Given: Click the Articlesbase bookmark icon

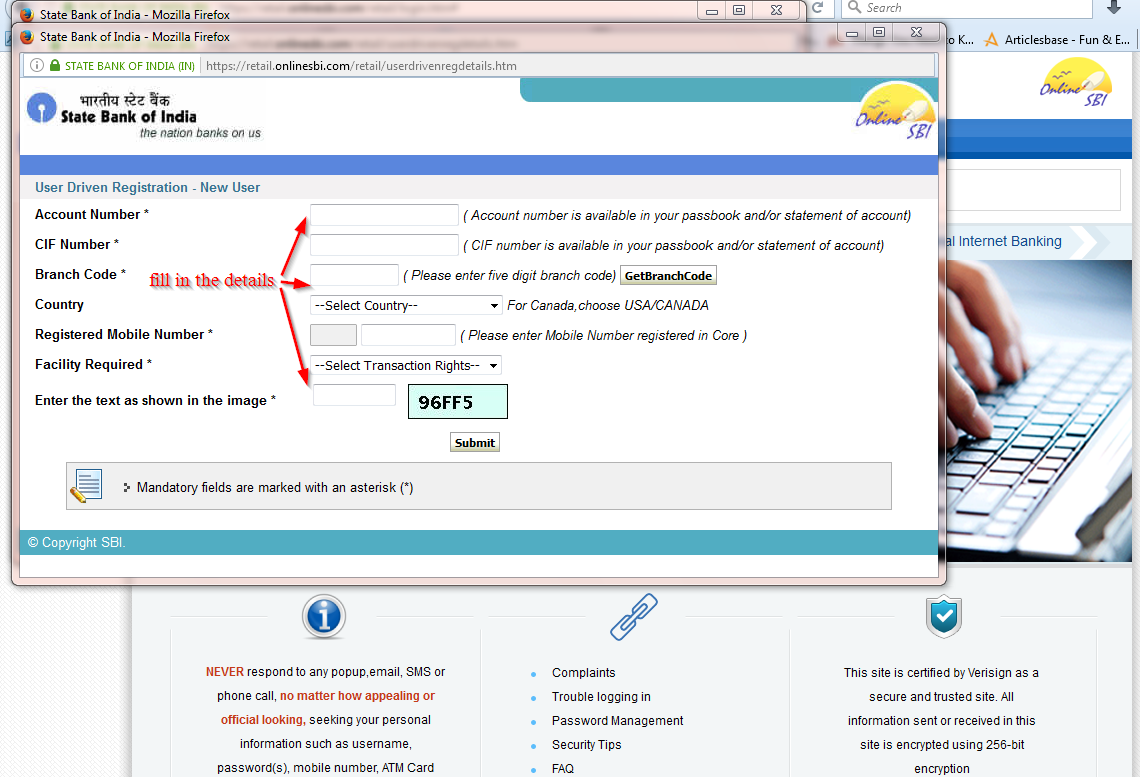Looking at the screenshot, I should pyautogui.click(x=991, y=40).
